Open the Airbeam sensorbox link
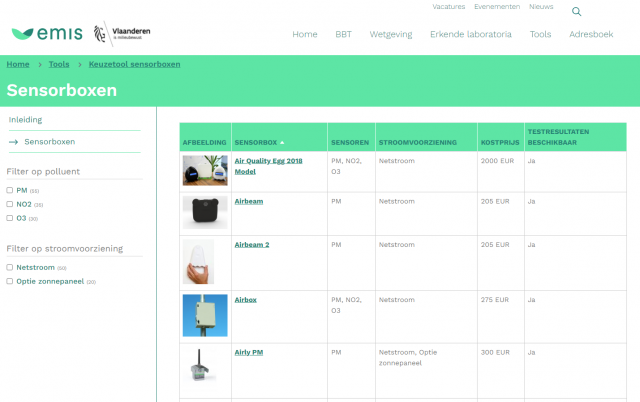Image resolution: width=640 pixels, height=402 pixels. [249, 201]
